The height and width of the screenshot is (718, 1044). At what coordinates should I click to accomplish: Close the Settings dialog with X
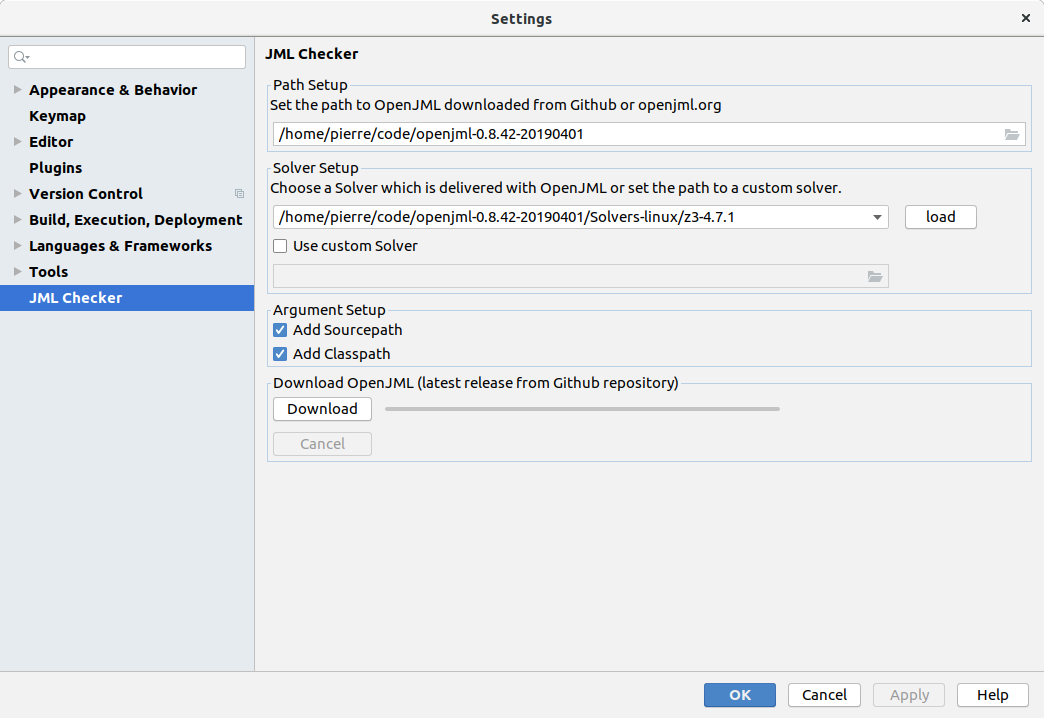coord(1025,18)
